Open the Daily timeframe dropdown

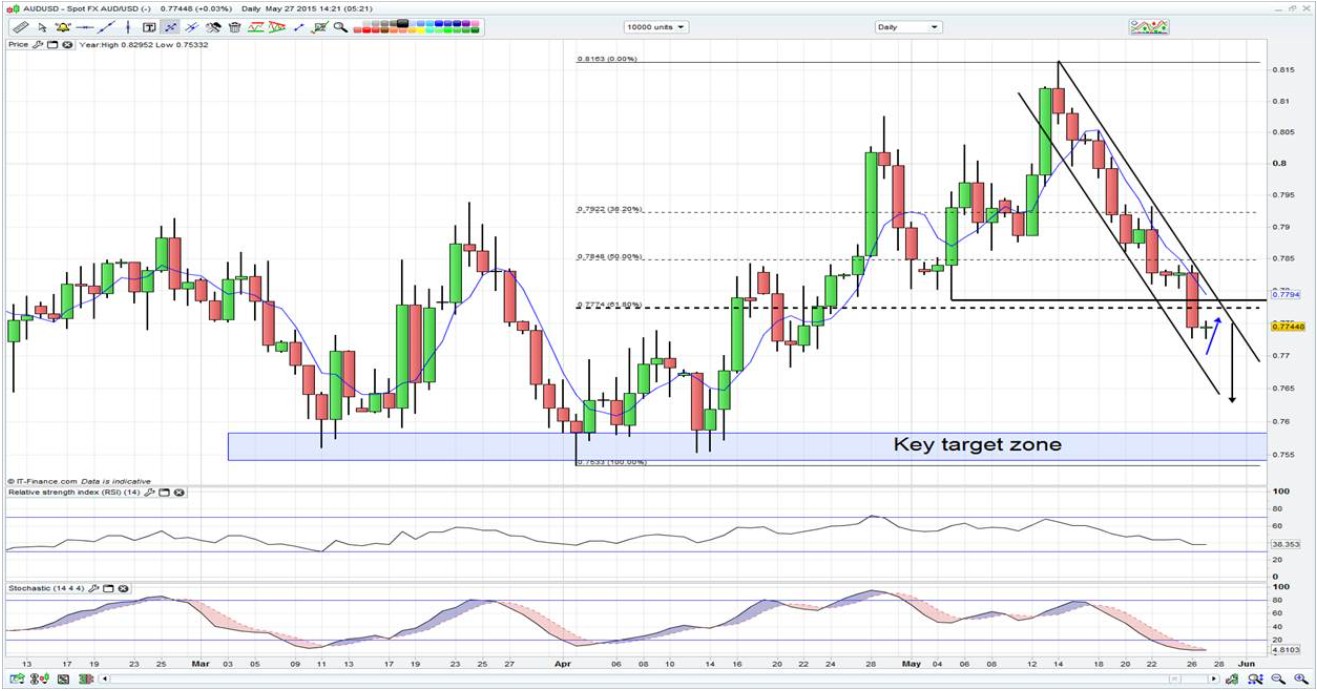click(x=908, y=27)
